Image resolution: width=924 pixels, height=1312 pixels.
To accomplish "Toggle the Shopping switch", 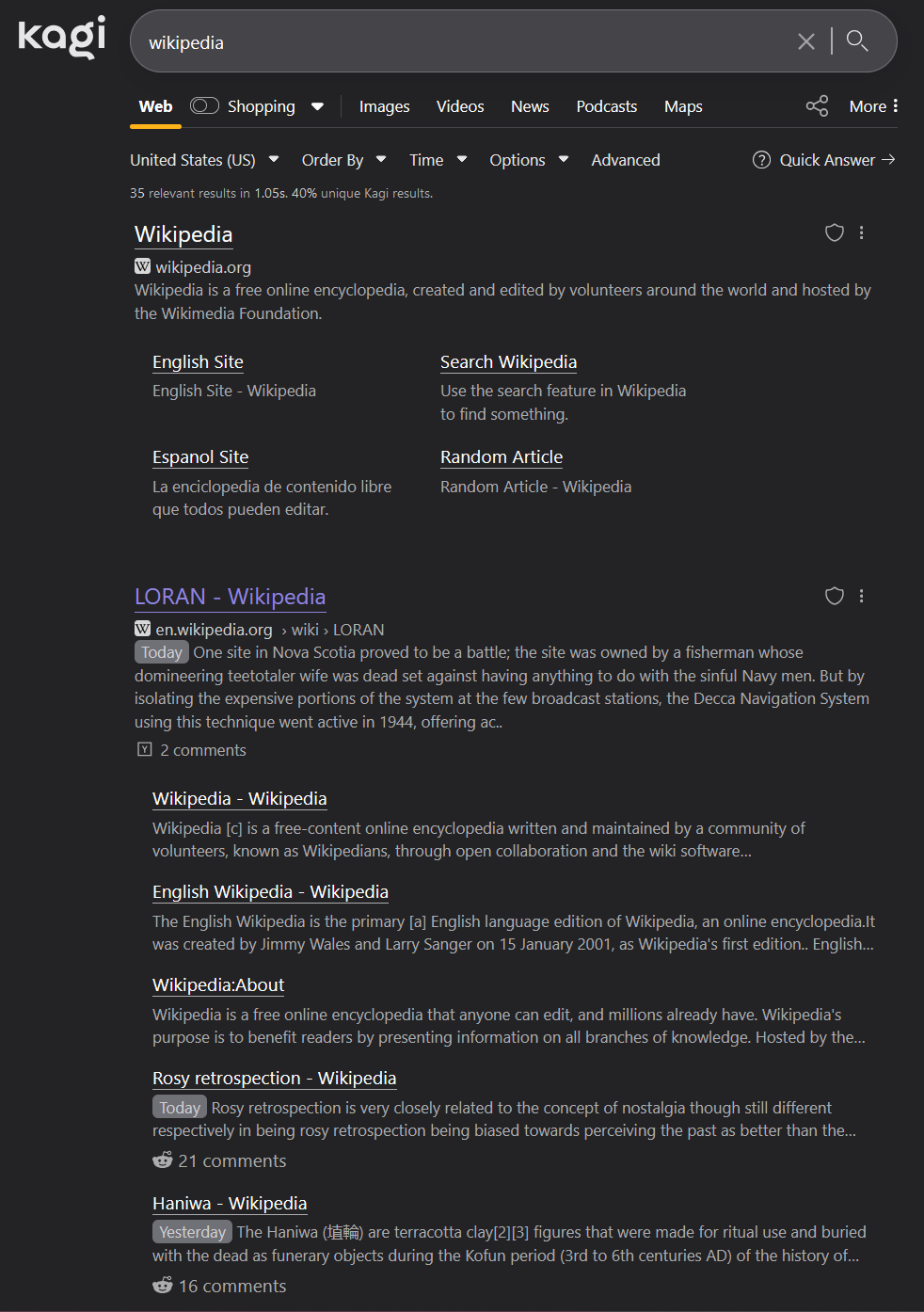I will click(204, 106).
